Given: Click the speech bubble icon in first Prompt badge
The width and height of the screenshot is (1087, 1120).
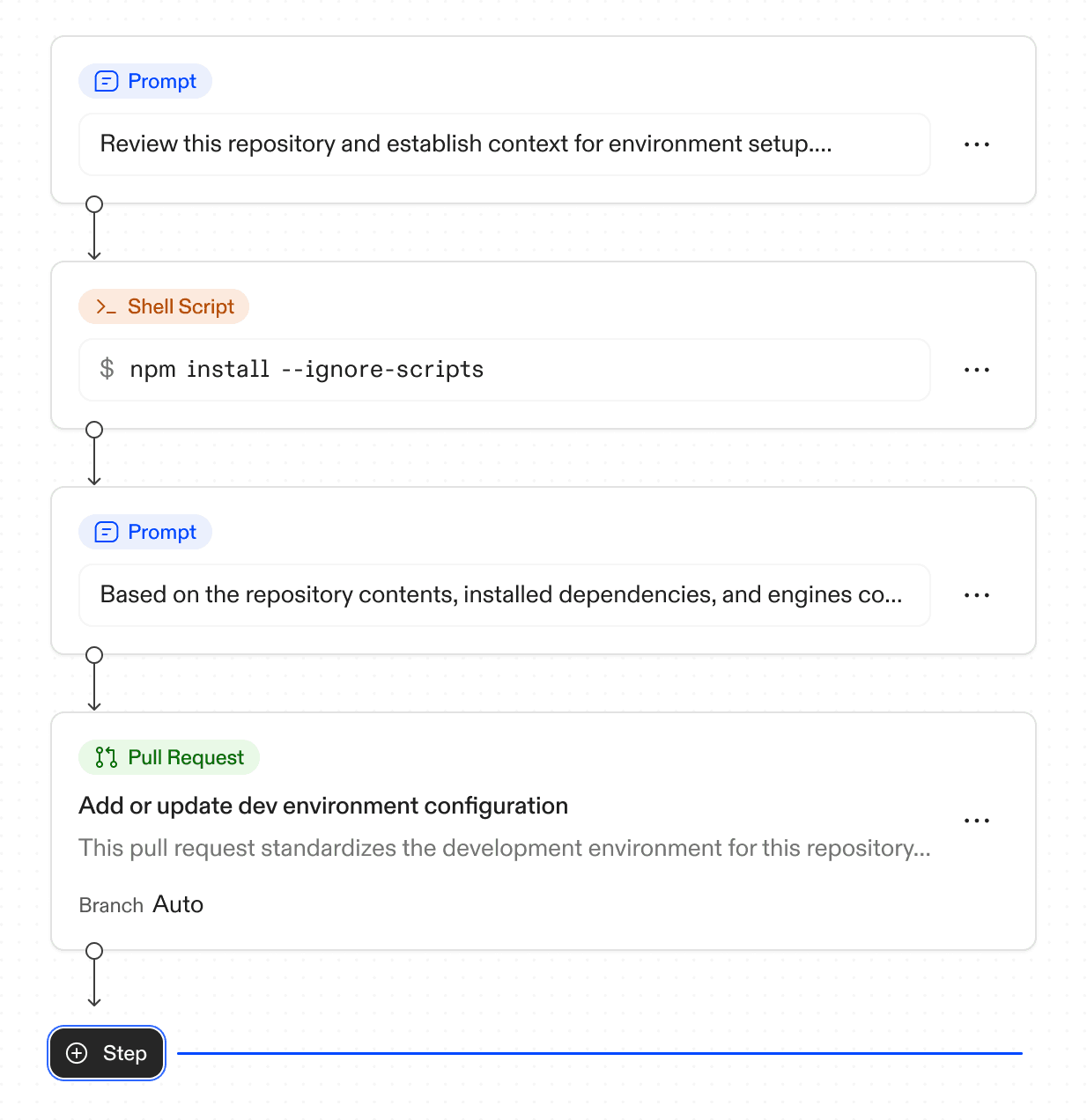Looking at the screenshot, I should pyautogui.click(x=105, y=81).
